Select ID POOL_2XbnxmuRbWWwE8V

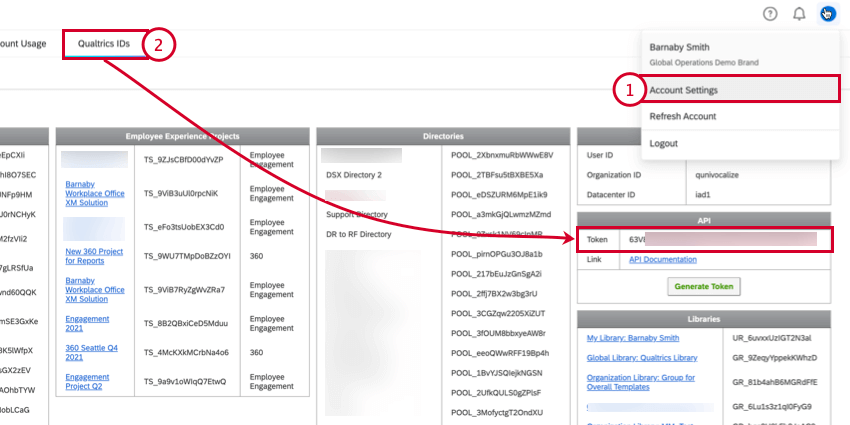pyautogui.click(x=502, y=155)
